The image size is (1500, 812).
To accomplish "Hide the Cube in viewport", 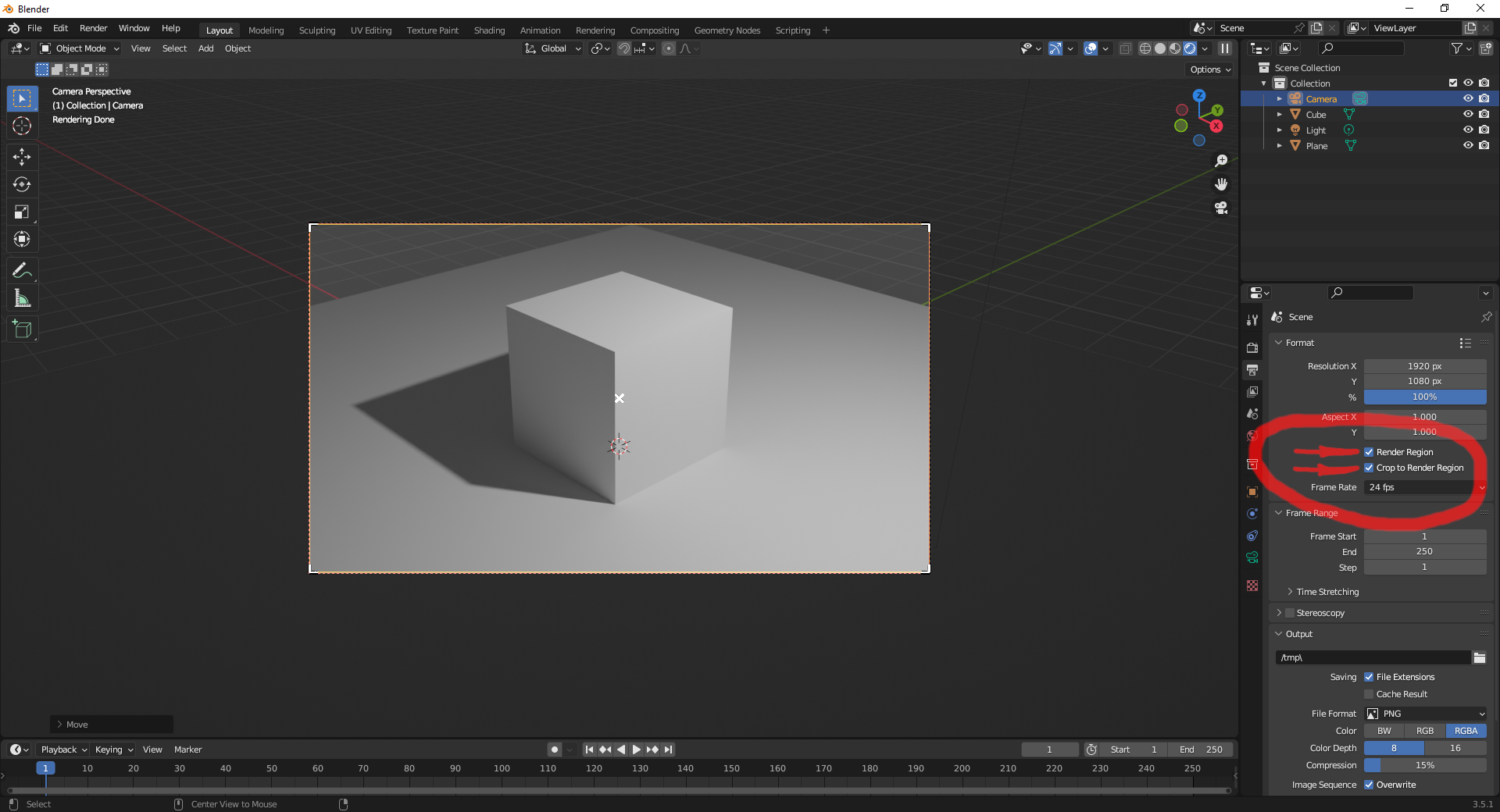I will (x=1468, y=114).
